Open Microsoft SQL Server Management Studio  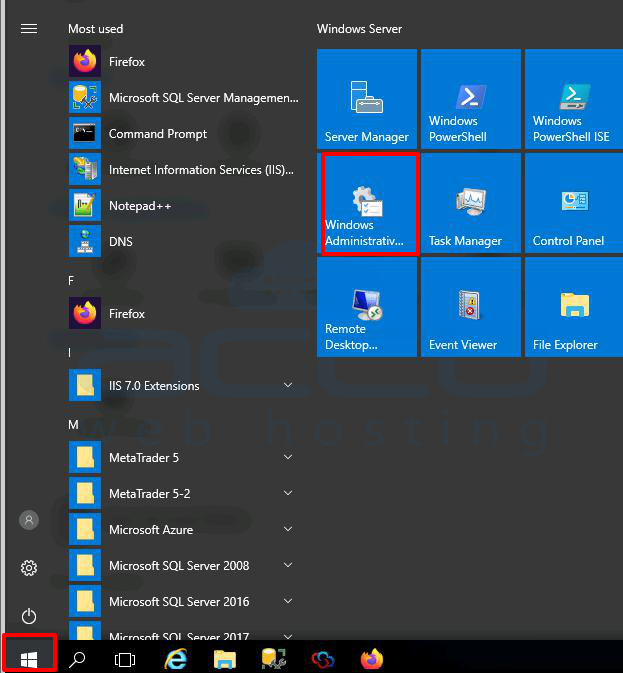[184, 97]
